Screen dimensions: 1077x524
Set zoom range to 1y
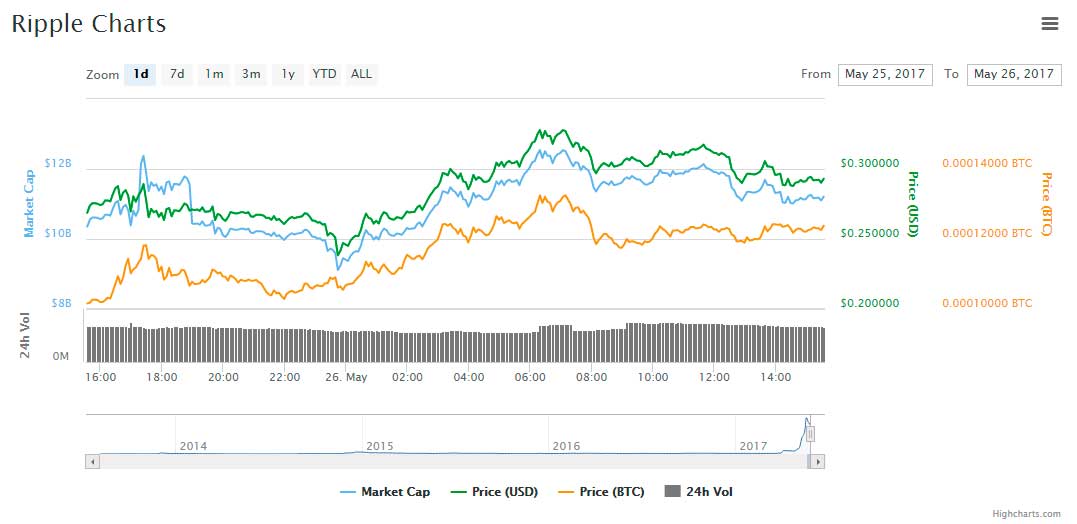[x=288, y=74]
